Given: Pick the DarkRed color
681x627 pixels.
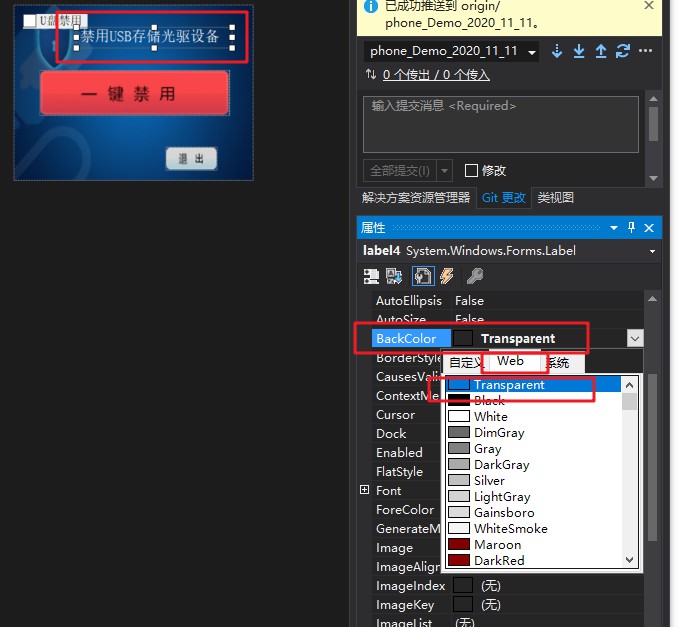Looking at the screenshot, I should click(534, 561).
